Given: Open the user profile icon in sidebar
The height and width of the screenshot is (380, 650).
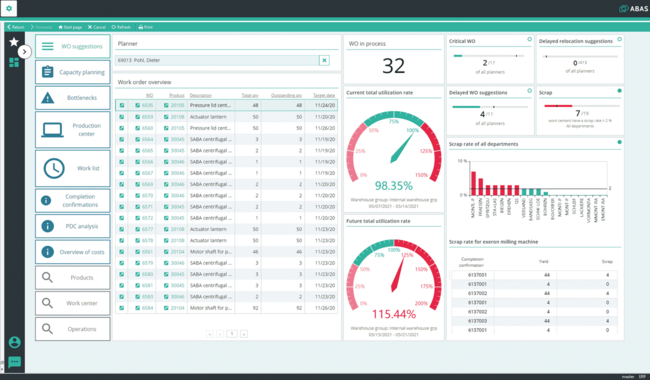Looking at the screenshot, I should pos(15,342).
